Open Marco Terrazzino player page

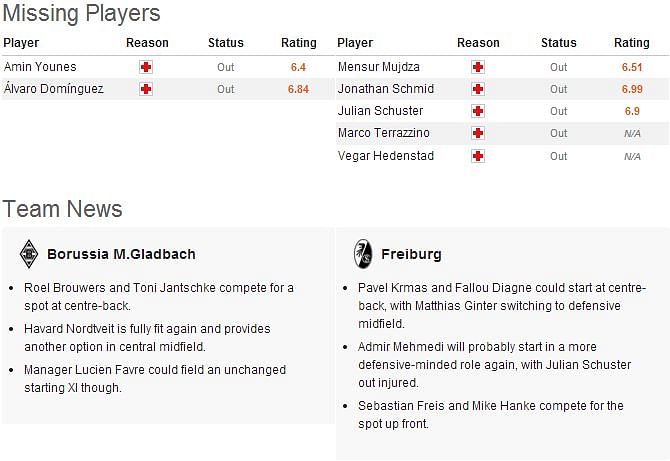(x=383, y=133)
